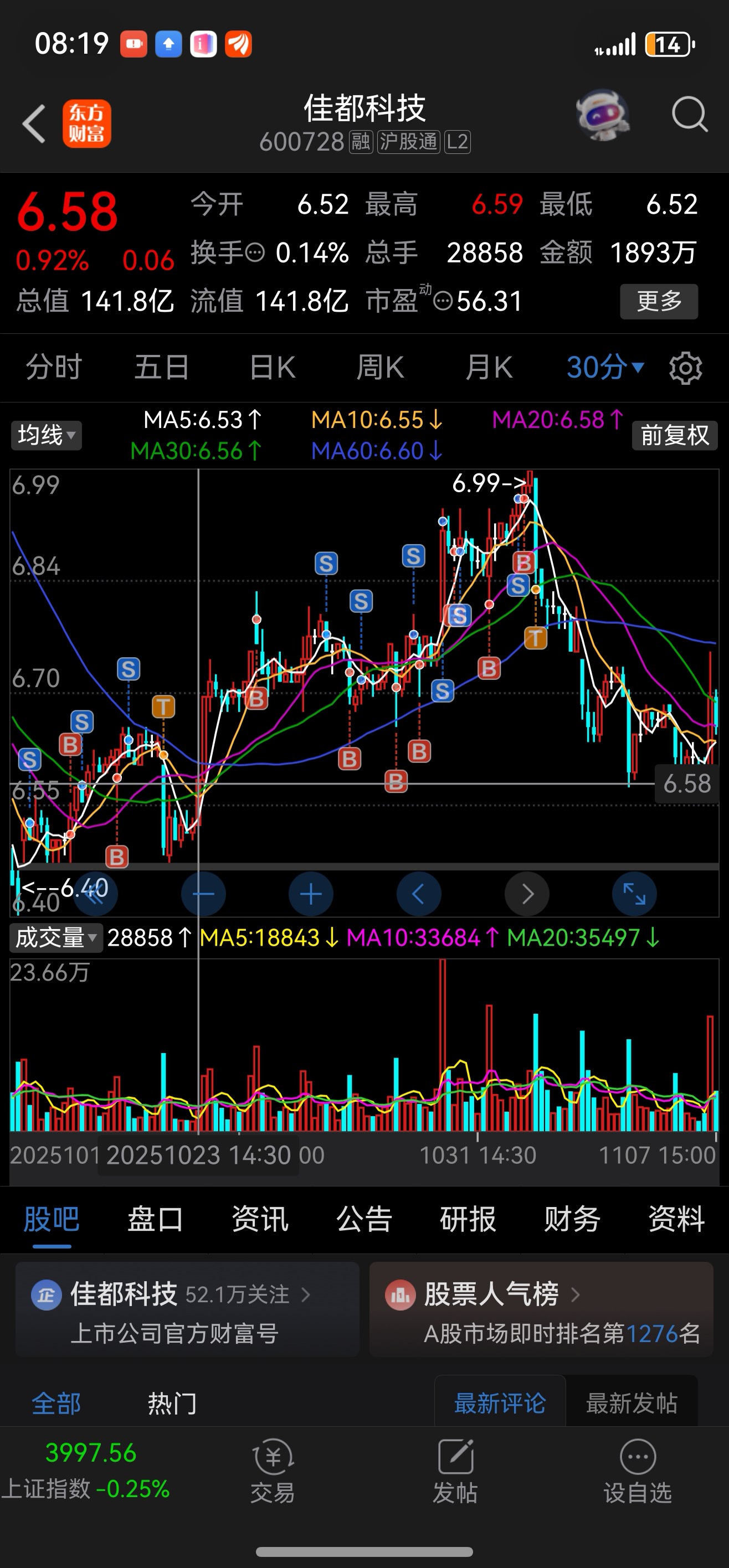The image size is (729, 1568).
Task: Tap the MA5:6.53 legend value
Action: point(203,420)
